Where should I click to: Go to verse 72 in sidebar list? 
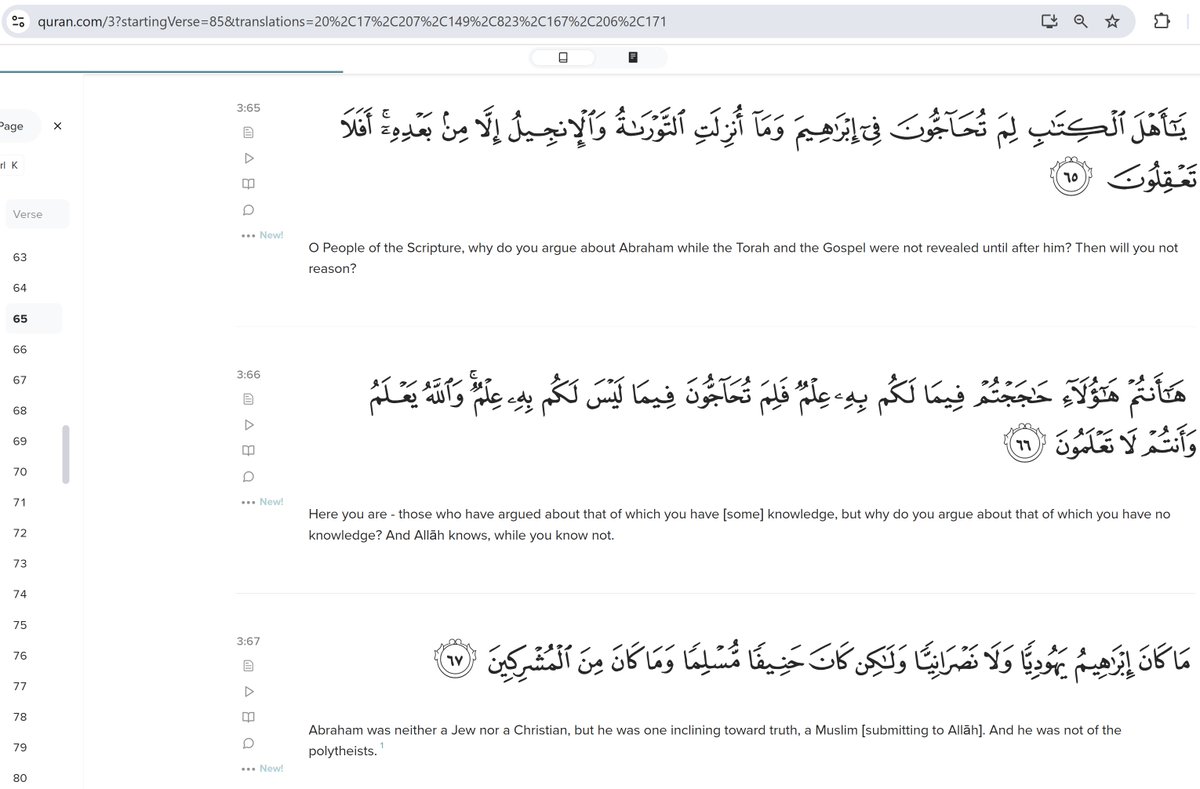tap(21, 533)
